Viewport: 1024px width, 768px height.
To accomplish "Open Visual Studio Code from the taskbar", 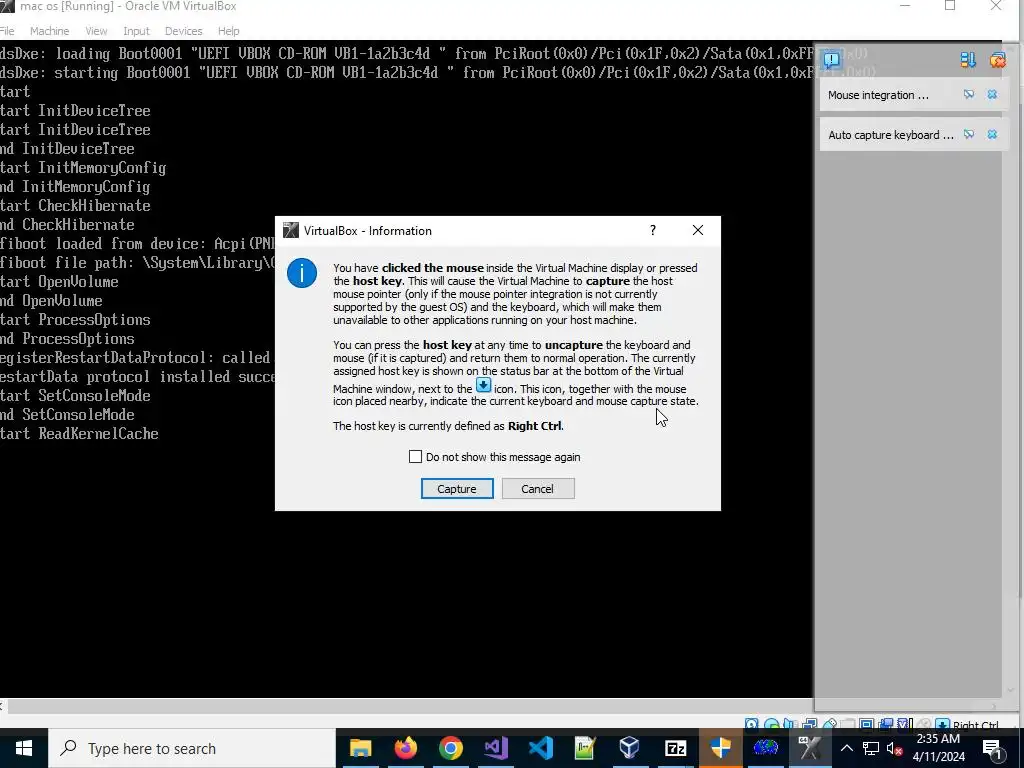I will (541, 748).
